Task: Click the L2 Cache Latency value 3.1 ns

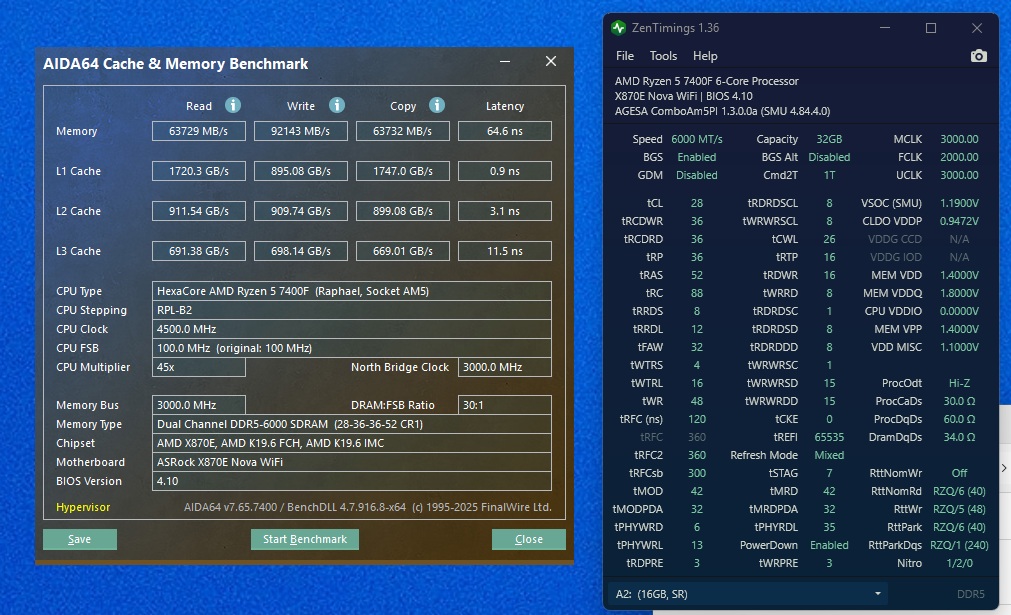Action: pos(505,211)
